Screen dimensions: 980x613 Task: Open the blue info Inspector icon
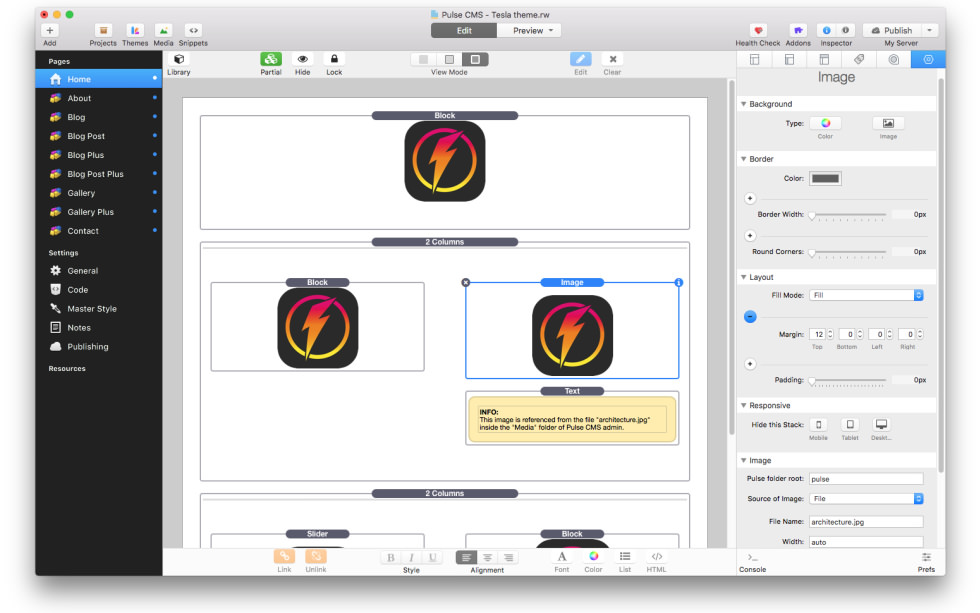tap(826, 30)
